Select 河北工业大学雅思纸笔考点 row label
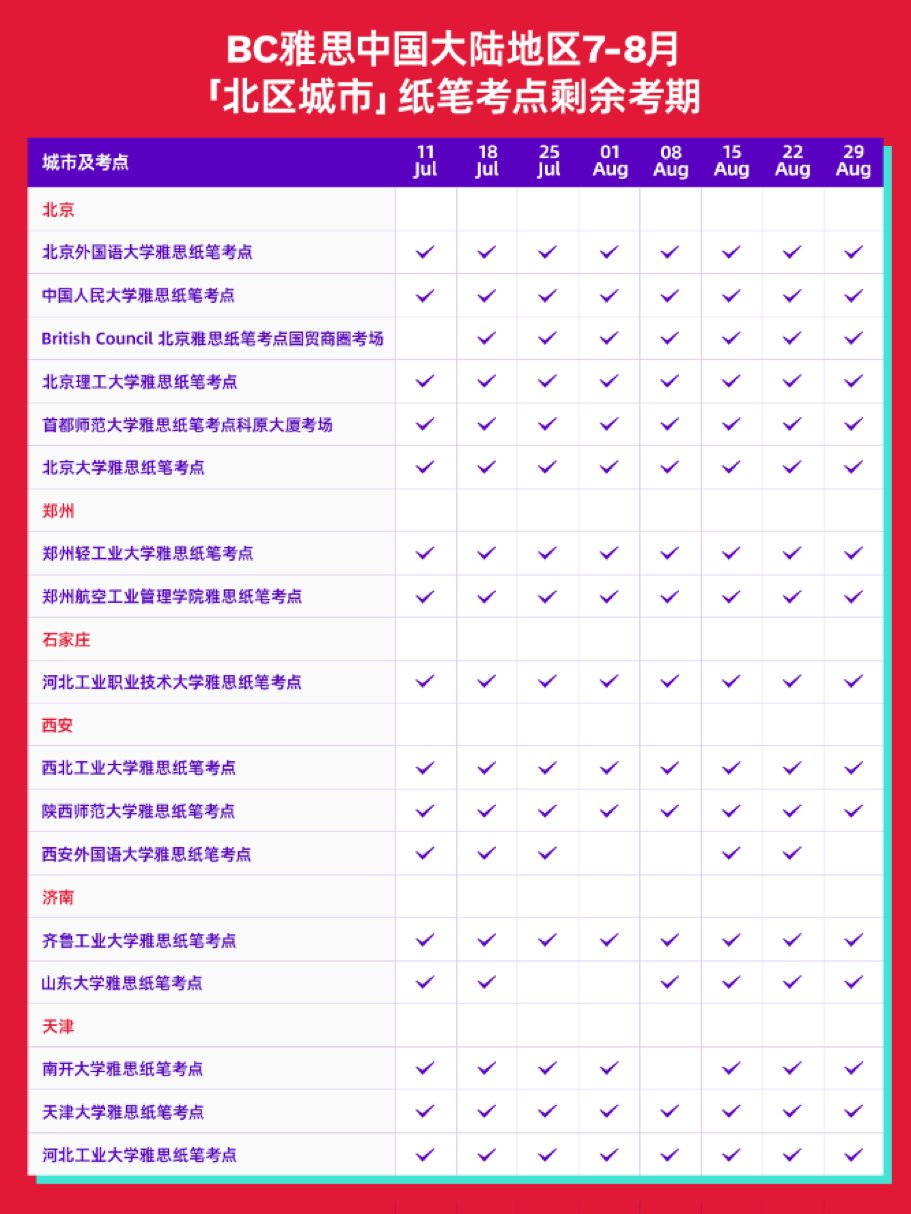 coord(139,1156)
